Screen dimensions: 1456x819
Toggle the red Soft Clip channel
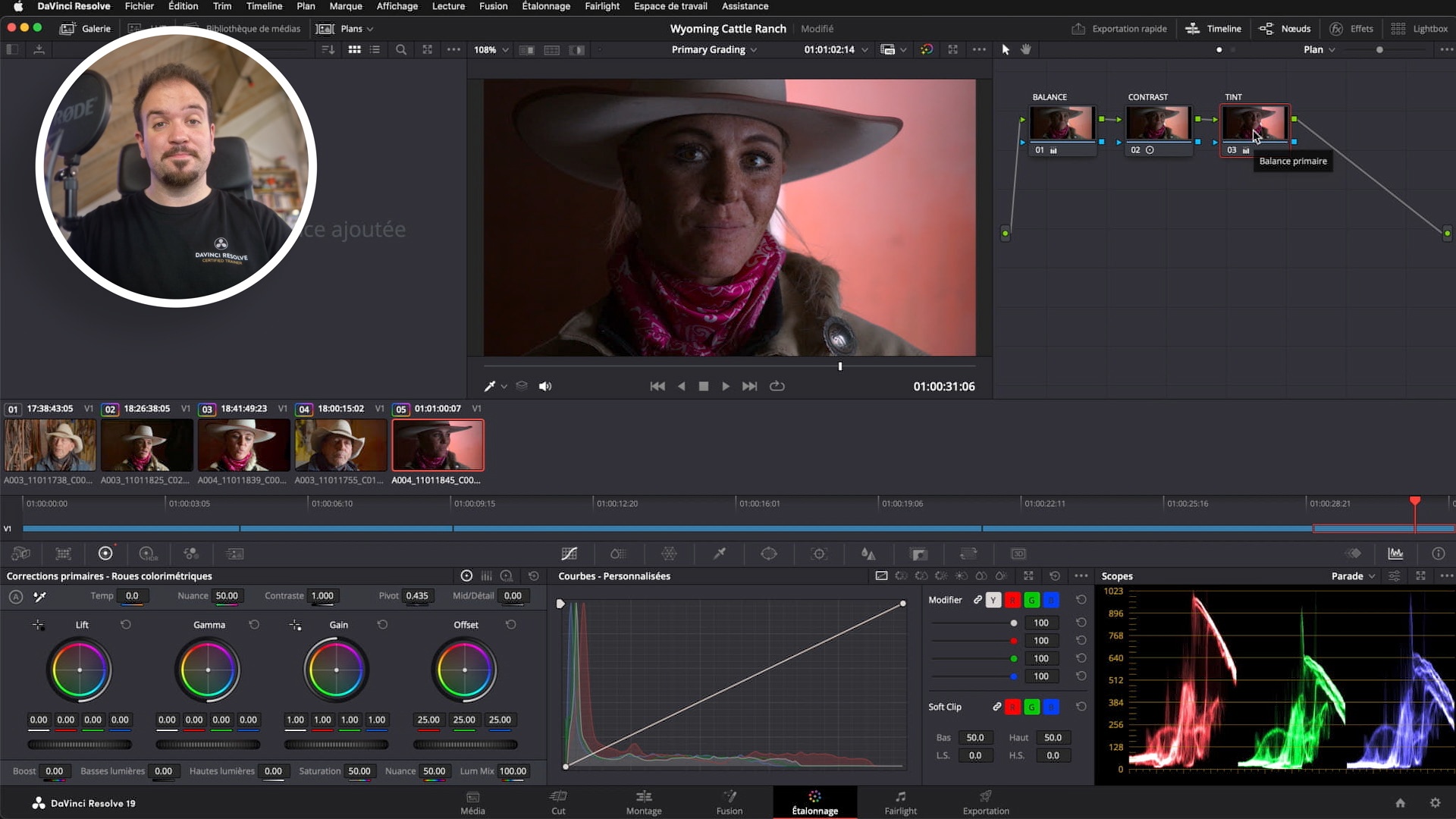[1012, 707]
